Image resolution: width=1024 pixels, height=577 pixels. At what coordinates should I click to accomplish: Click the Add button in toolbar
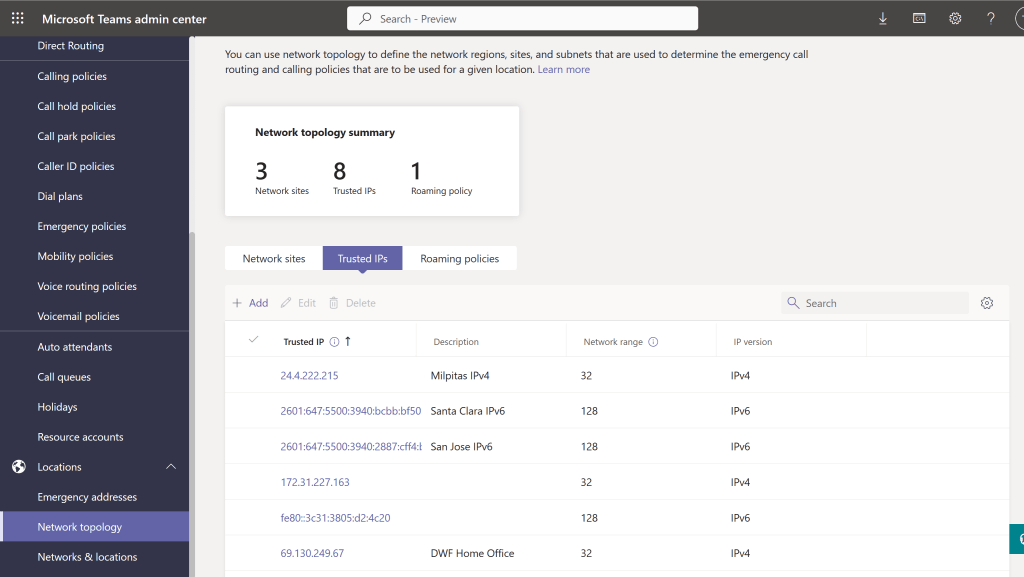click(250, 303)
